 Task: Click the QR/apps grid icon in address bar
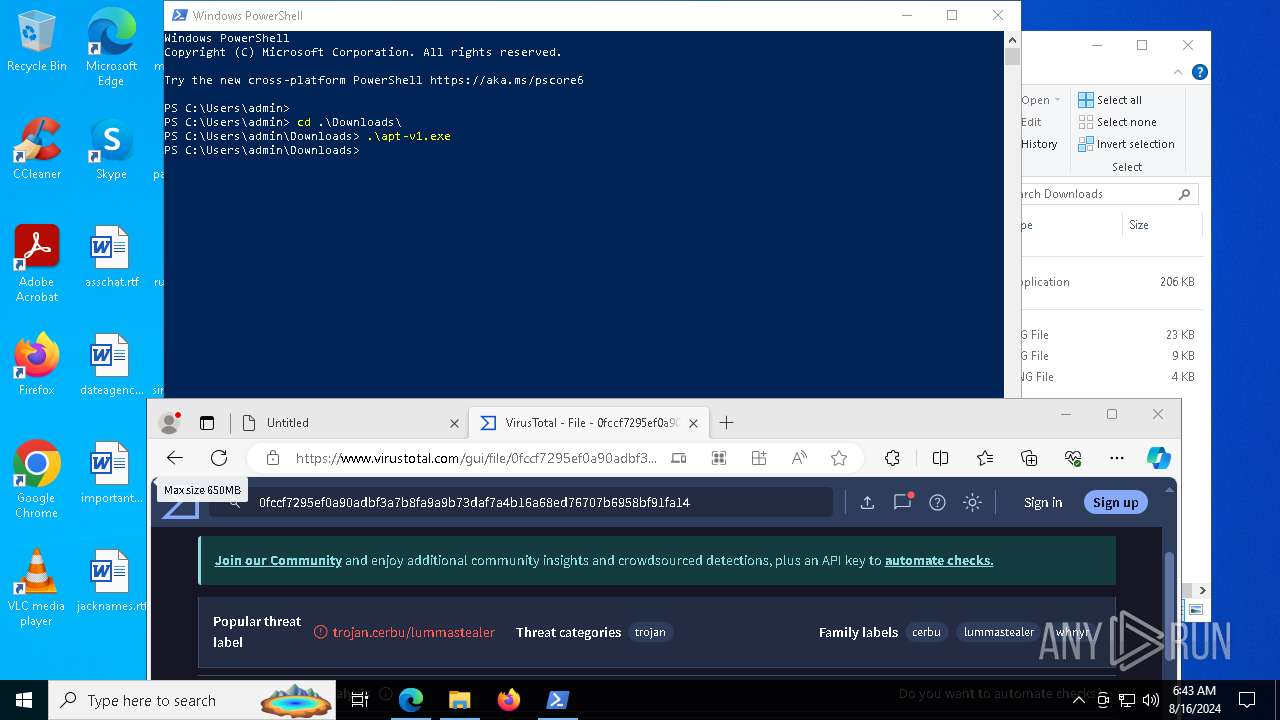pos(718,458)
